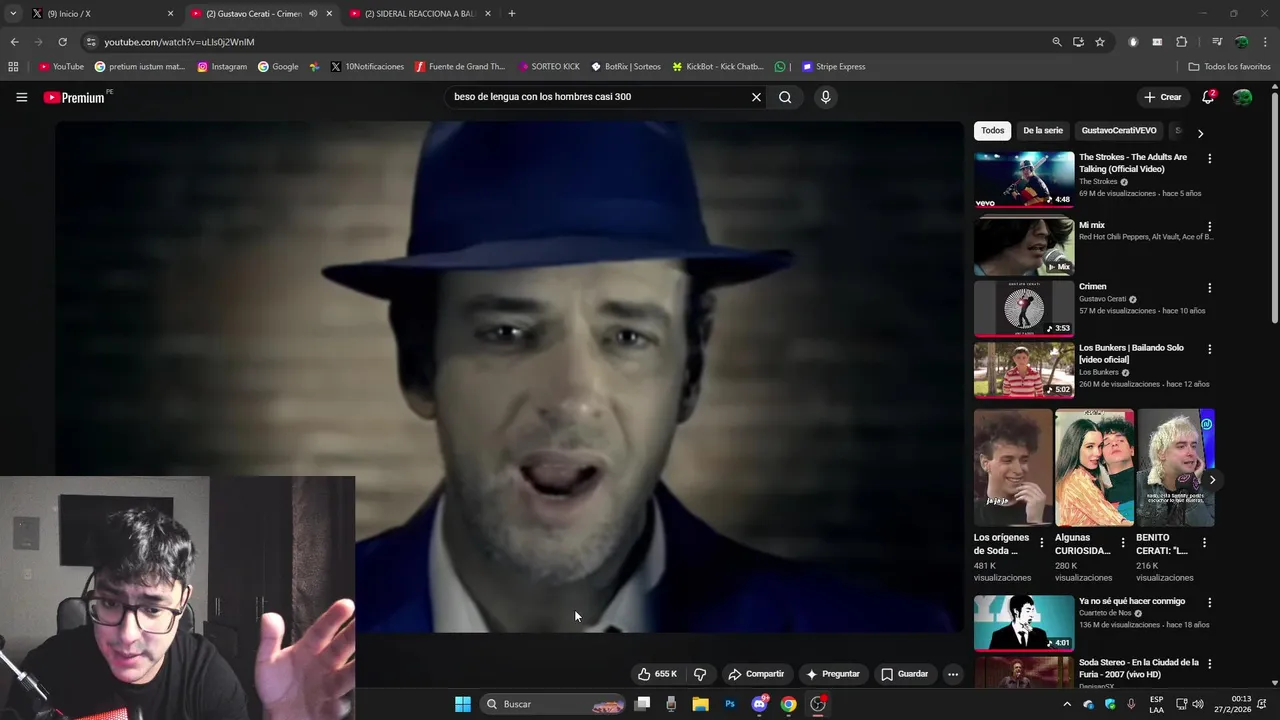Like the video with 655 K
The image size is (1280, 720).
click(x=658, y=674)
